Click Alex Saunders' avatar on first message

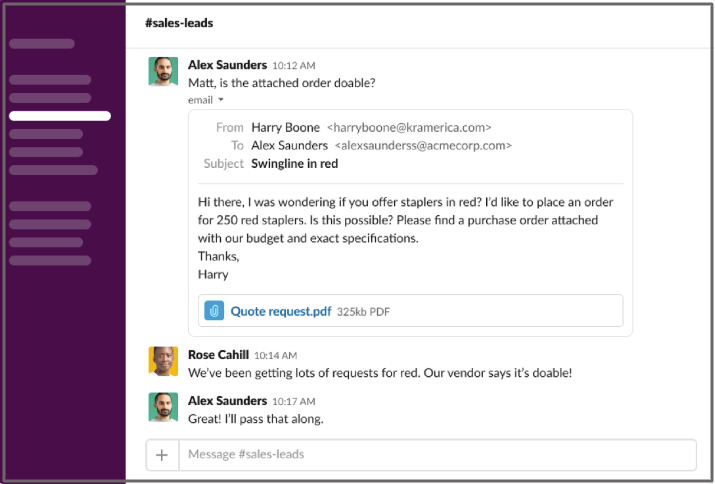pyautogui.click(x=163, y=72)
